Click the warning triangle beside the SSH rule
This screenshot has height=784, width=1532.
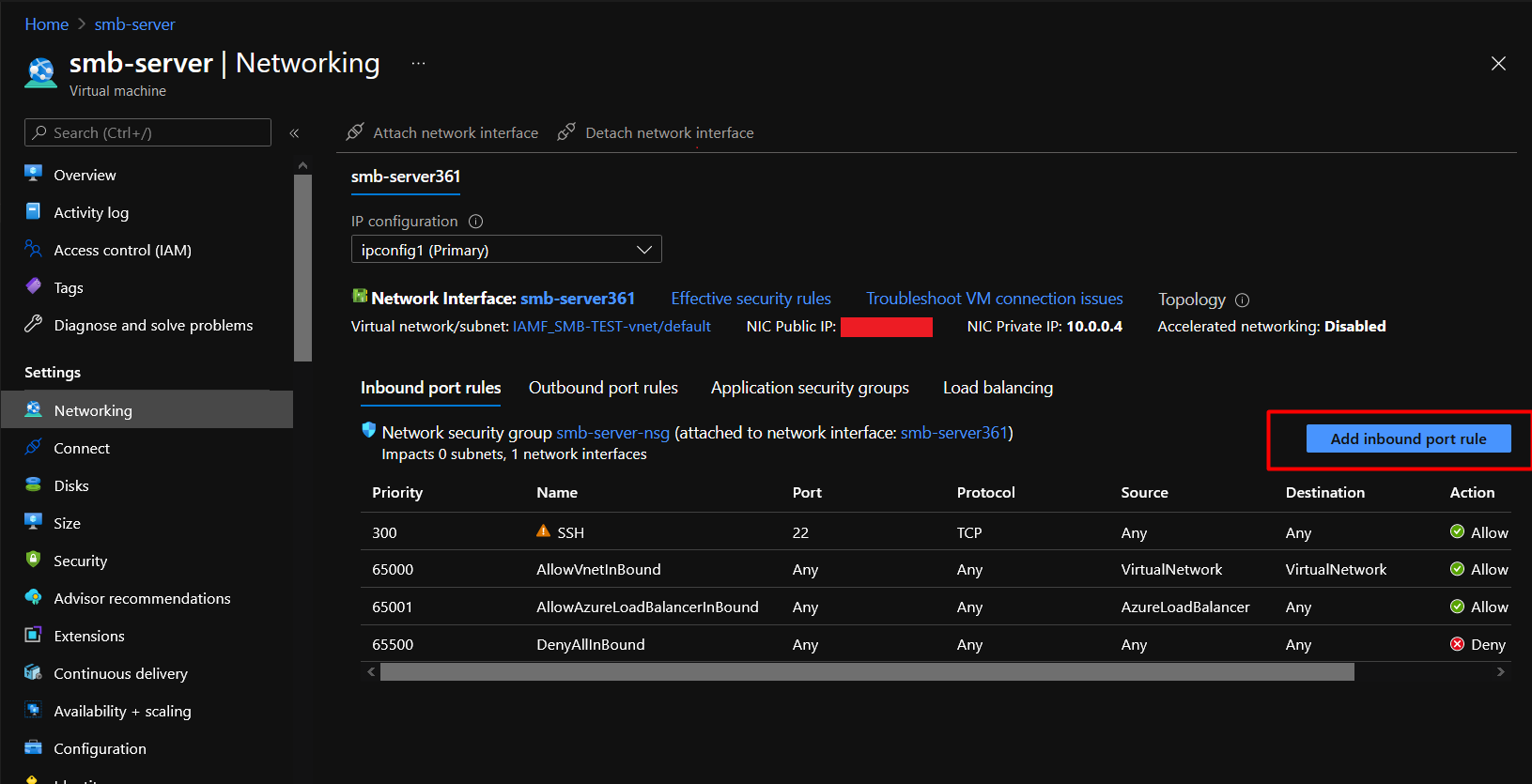[x=543, y=531]
